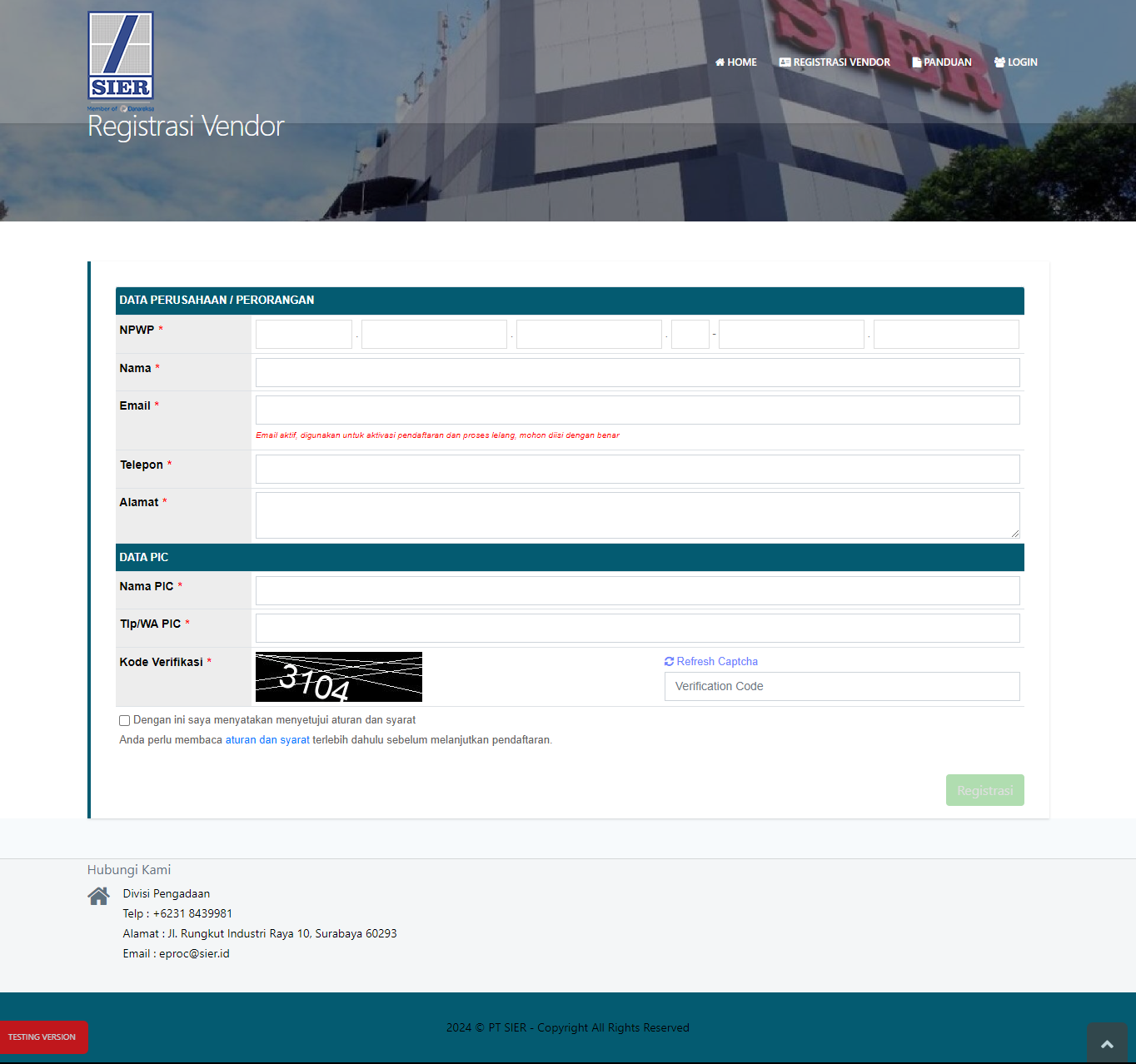Click the third NPWP segment field
1136x1064 pixels.
point(589,334)
